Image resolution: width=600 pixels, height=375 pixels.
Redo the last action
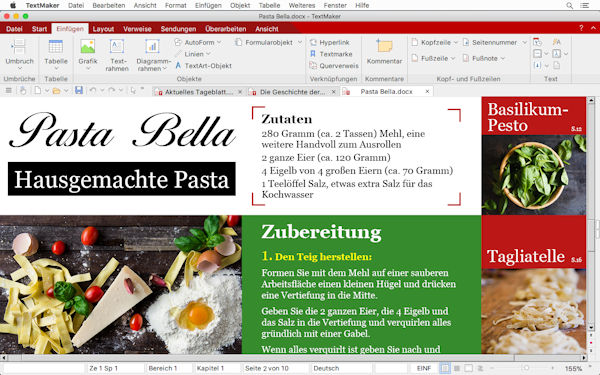coord(111,91)
